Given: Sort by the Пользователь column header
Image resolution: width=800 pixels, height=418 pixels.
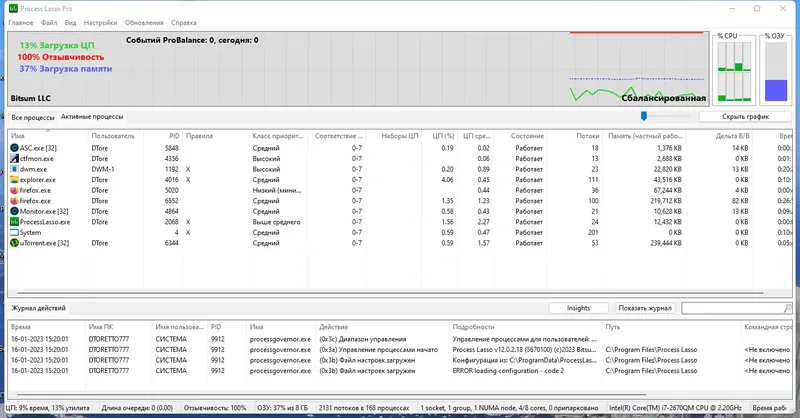Looking at the screenshot, I should click(115, 136).
